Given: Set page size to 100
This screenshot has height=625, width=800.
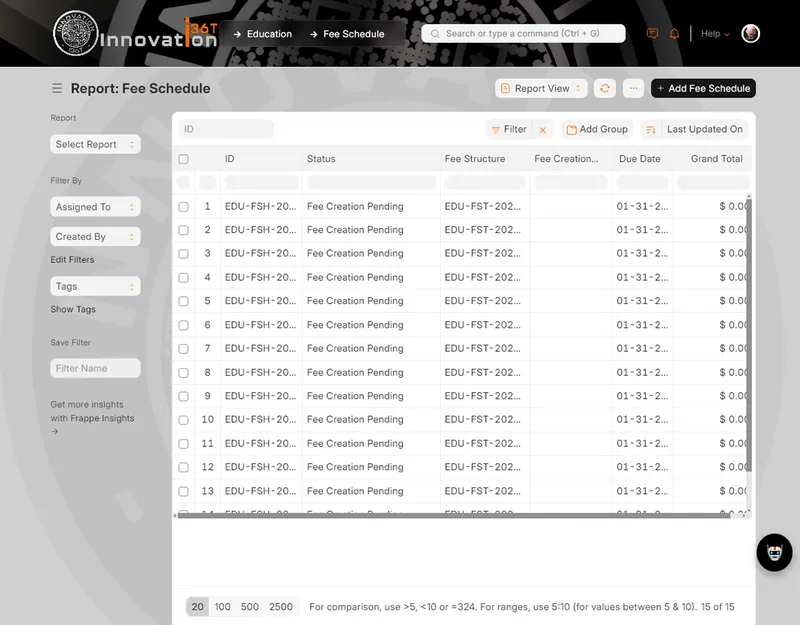Looking at the screenshot, I should (x=222, y=607).
